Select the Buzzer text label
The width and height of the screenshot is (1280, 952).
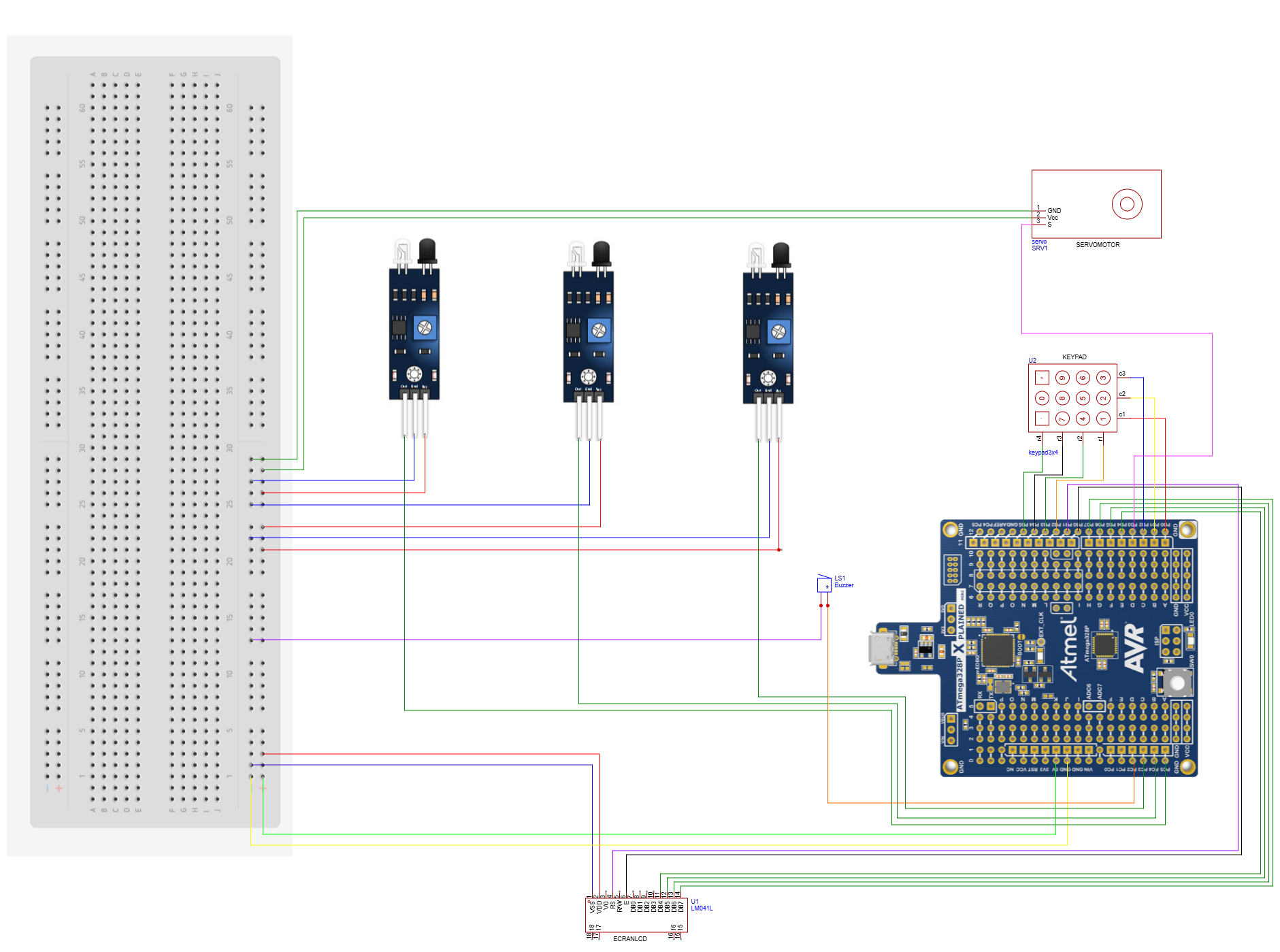tap(844, 585)
